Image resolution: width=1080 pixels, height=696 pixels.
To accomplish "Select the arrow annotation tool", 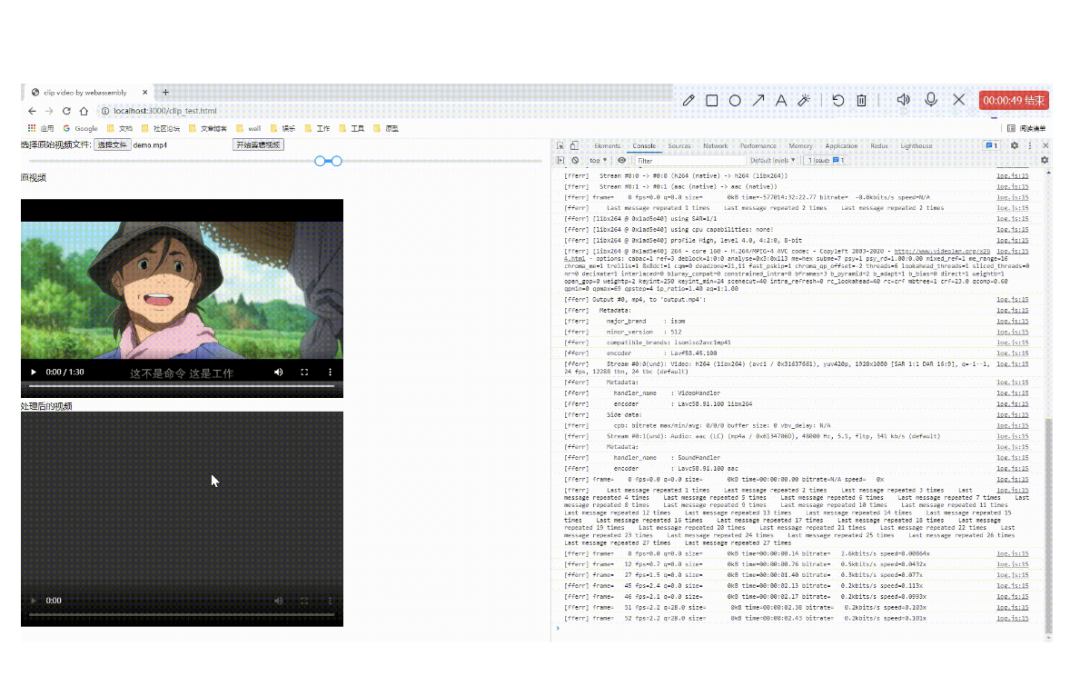I will coord(758,101).
